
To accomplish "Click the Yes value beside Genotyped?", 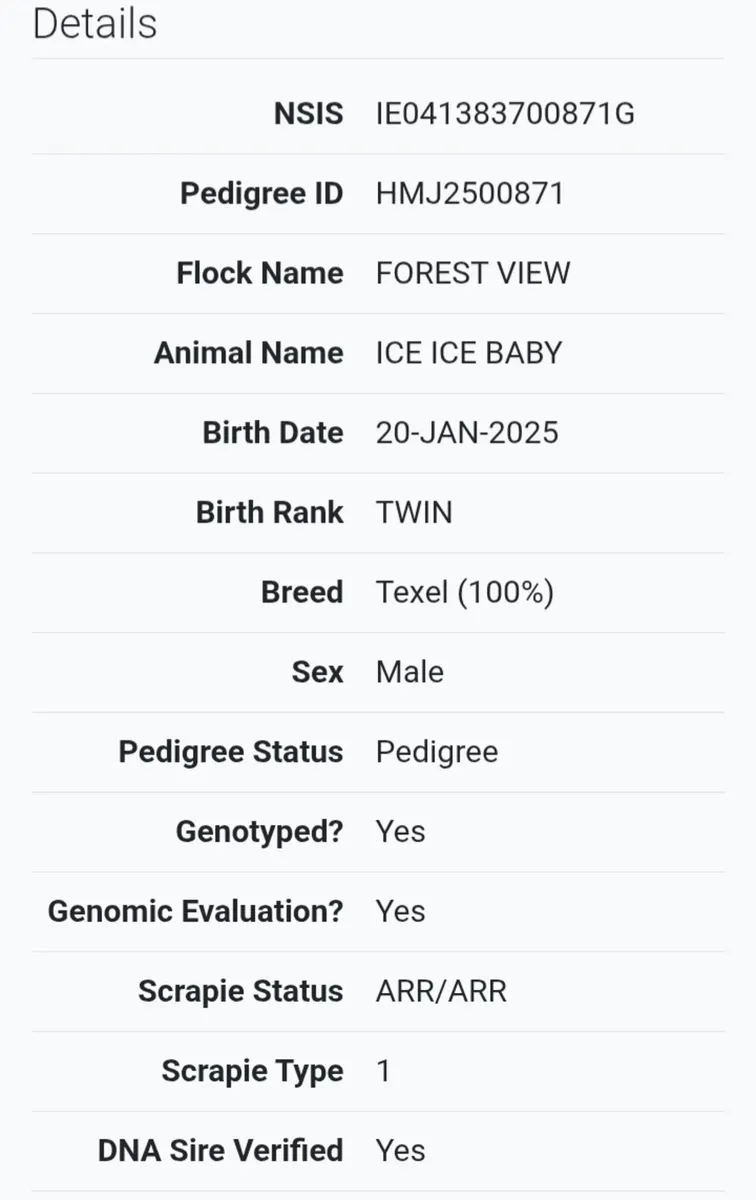I will [x=401, y=832].
